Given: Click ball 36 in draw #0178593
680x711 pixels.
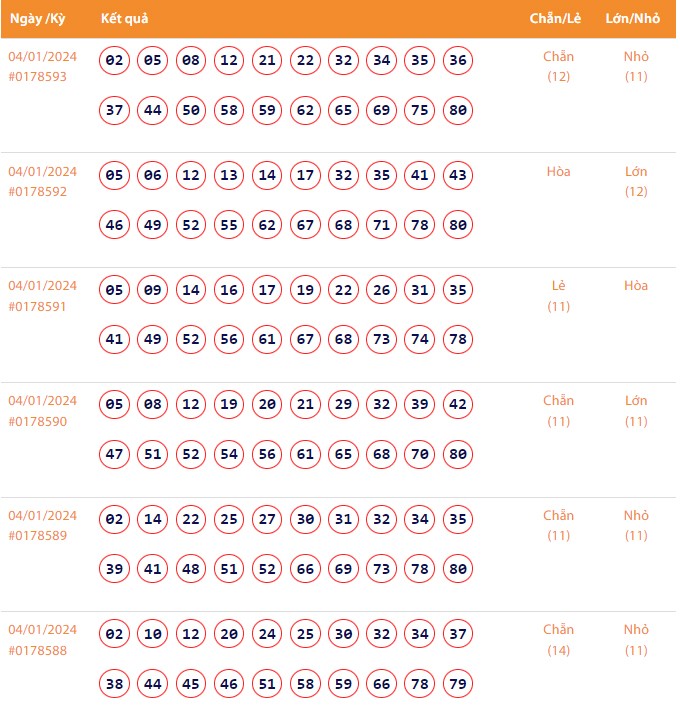Looking at the screenshot, I should [x=458, y=61].
